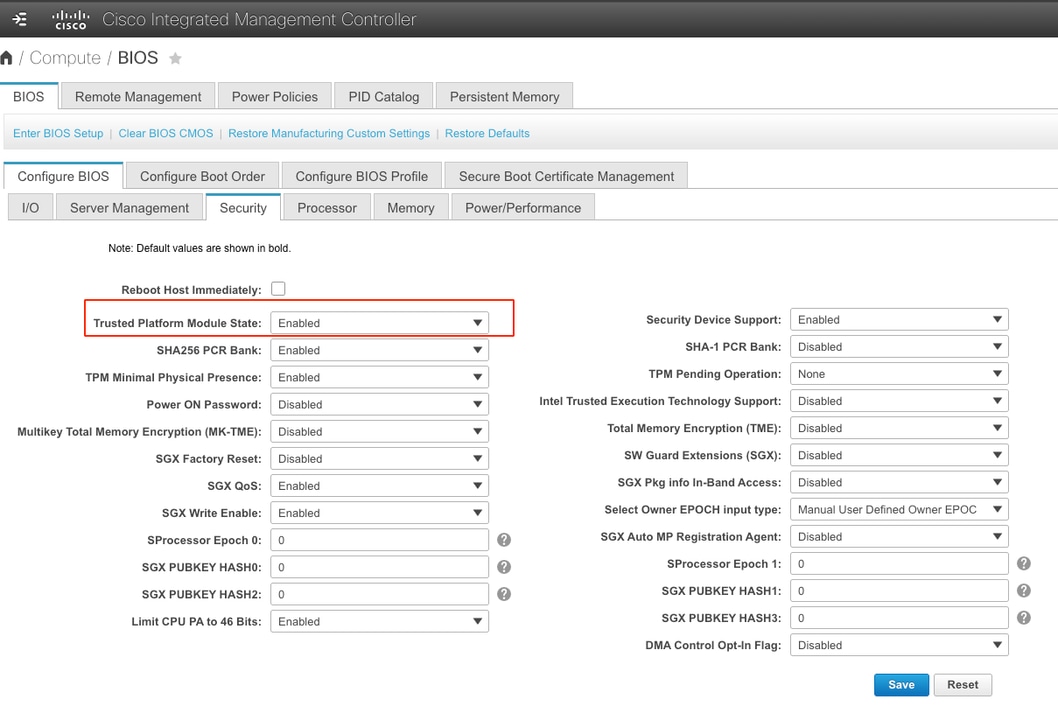
Task: Open help for SProcessor Epoch 1
Action: [1023, 563]
